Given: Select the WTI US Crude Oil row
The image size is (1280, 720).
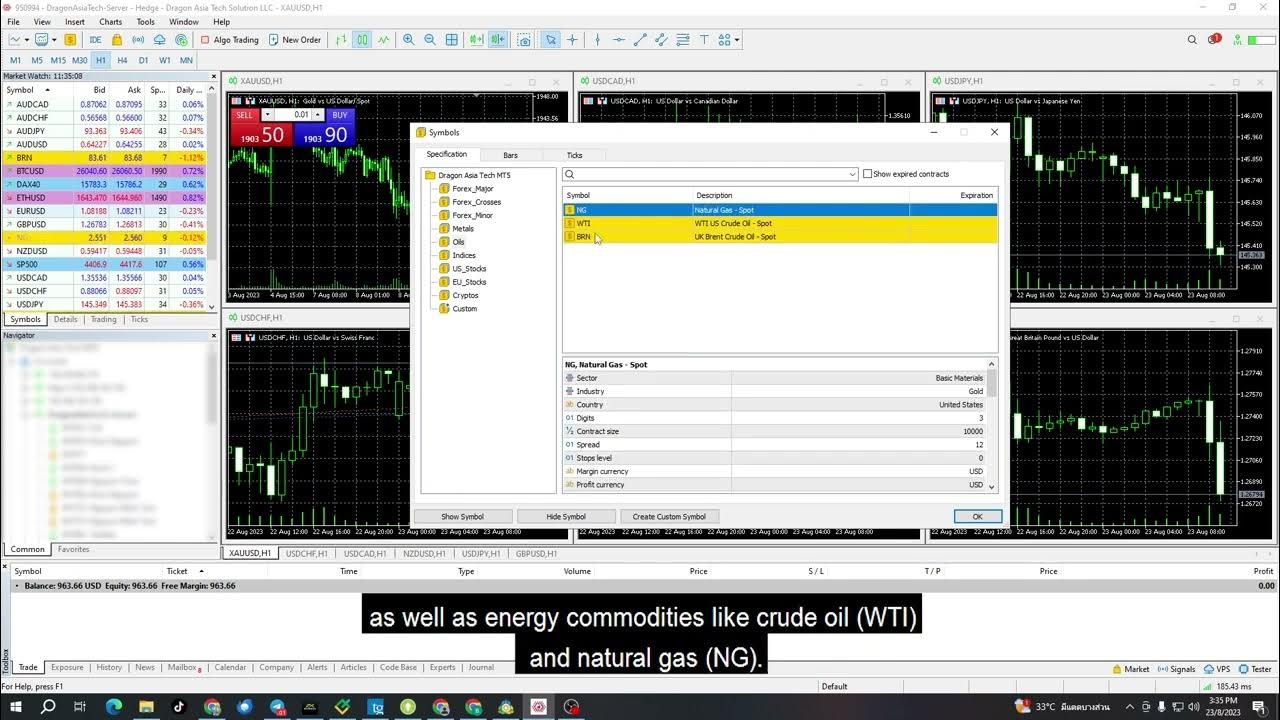Looking at the screenshot, I should pos(780,223).
